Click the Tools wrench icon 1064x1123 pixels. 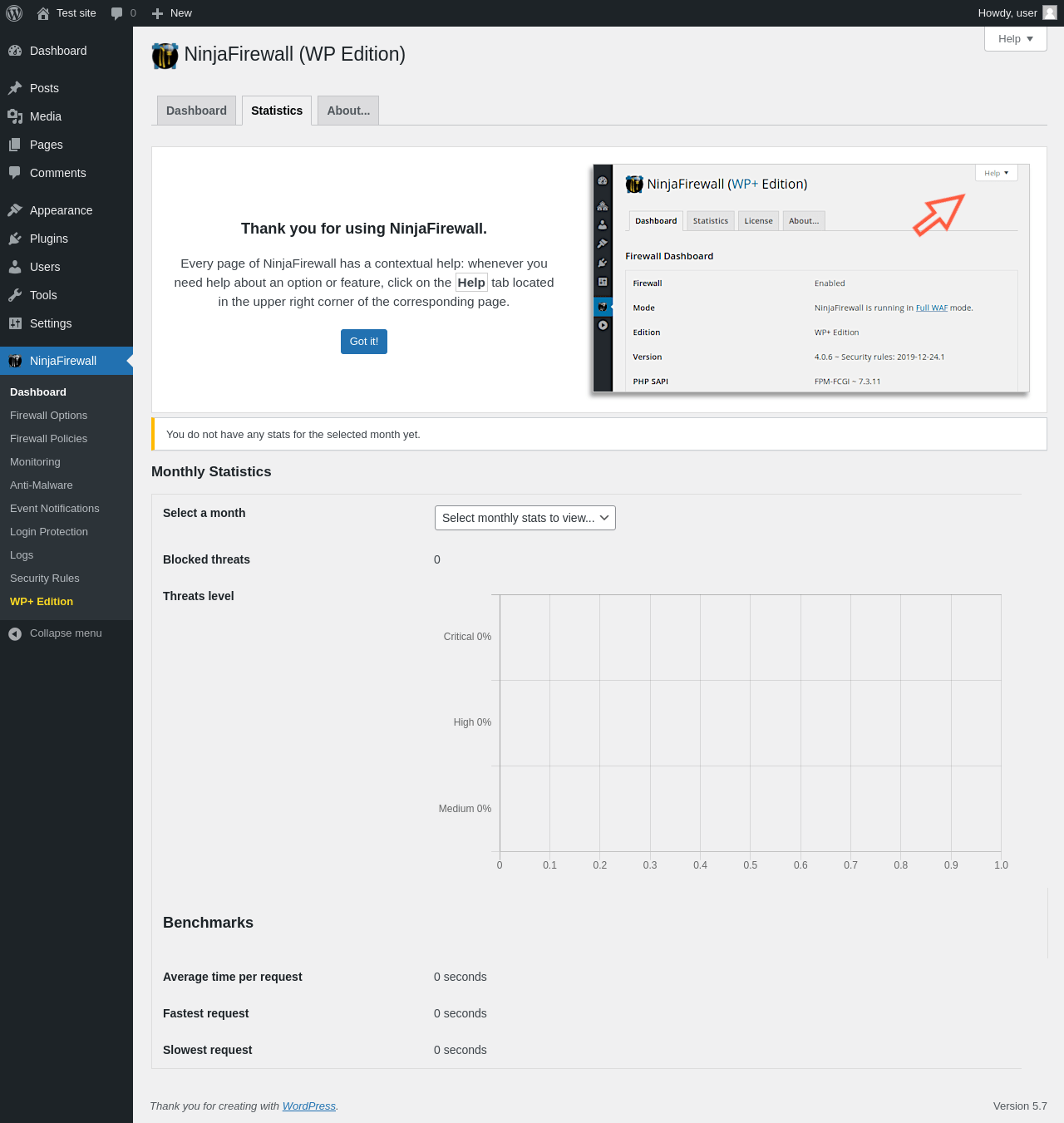tap(15, 295)
